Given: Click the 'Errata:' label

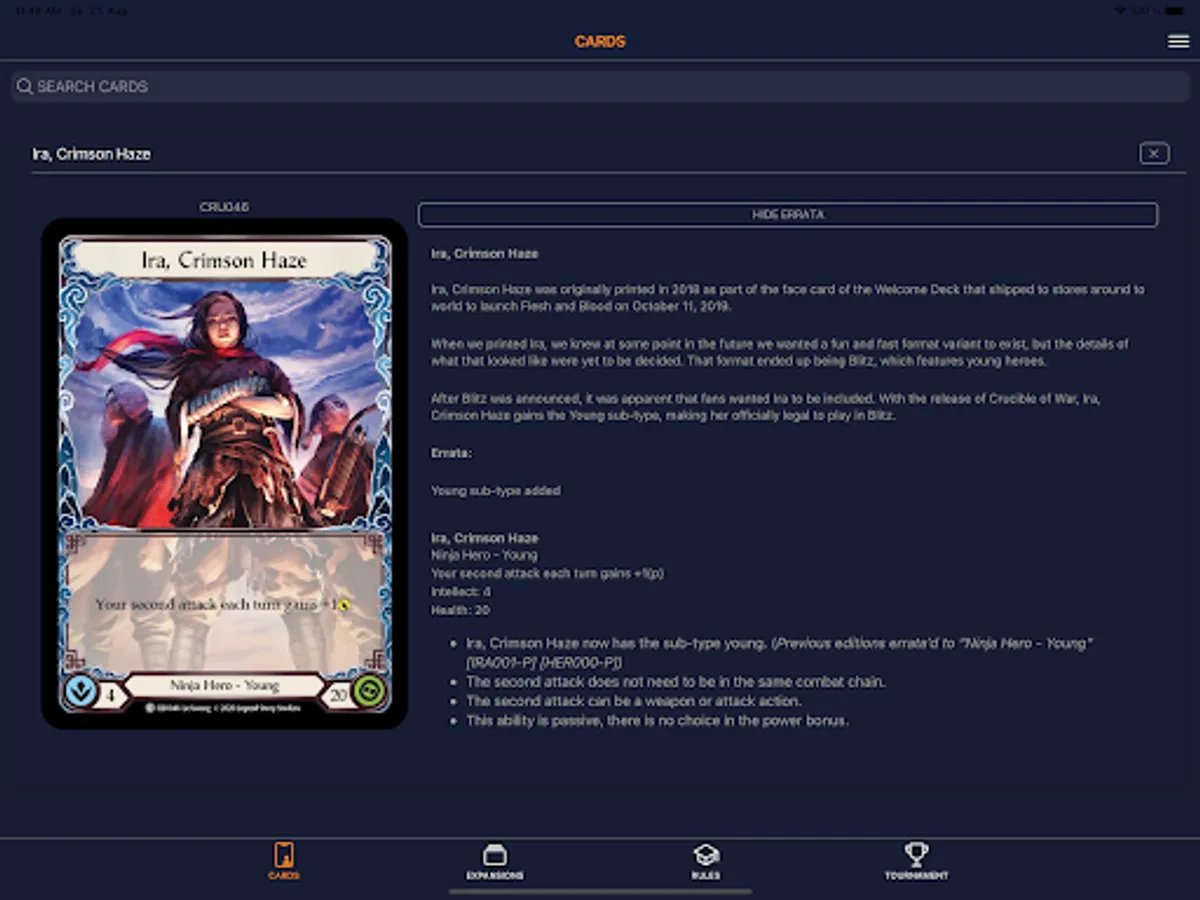Looking at the screenshot, I should pos(451,453).
